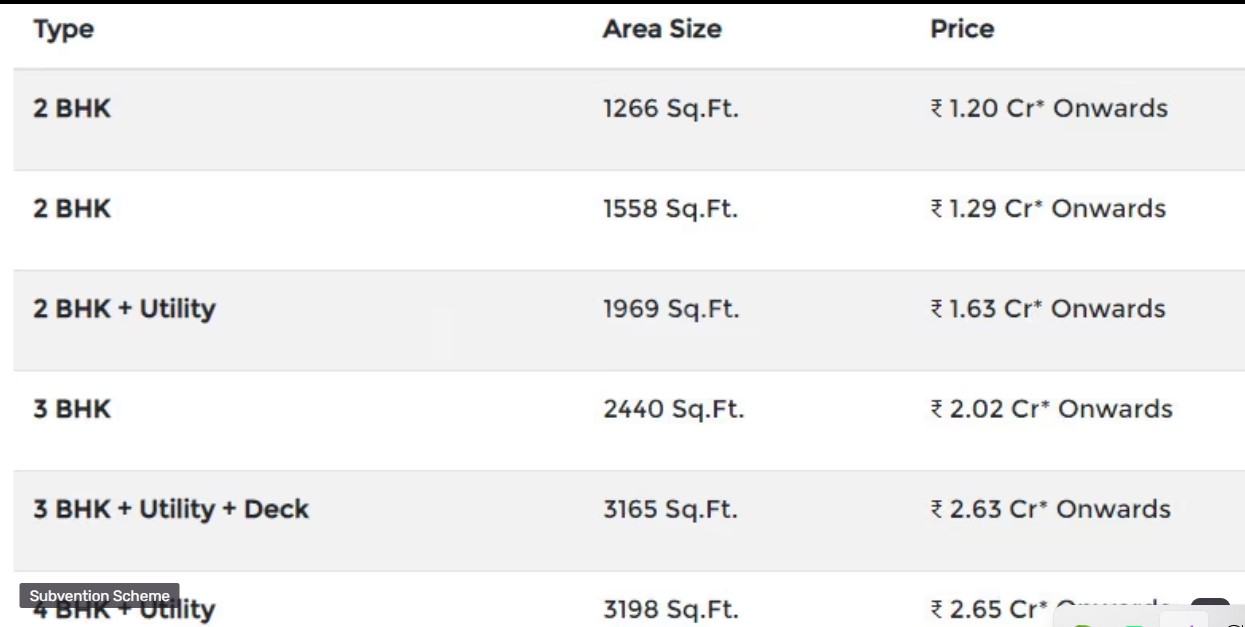Image resolution: width=1245 pixels, height=627 pixels.
Task: Select the 3 BHK type cell
Action: tap(72, 409)
